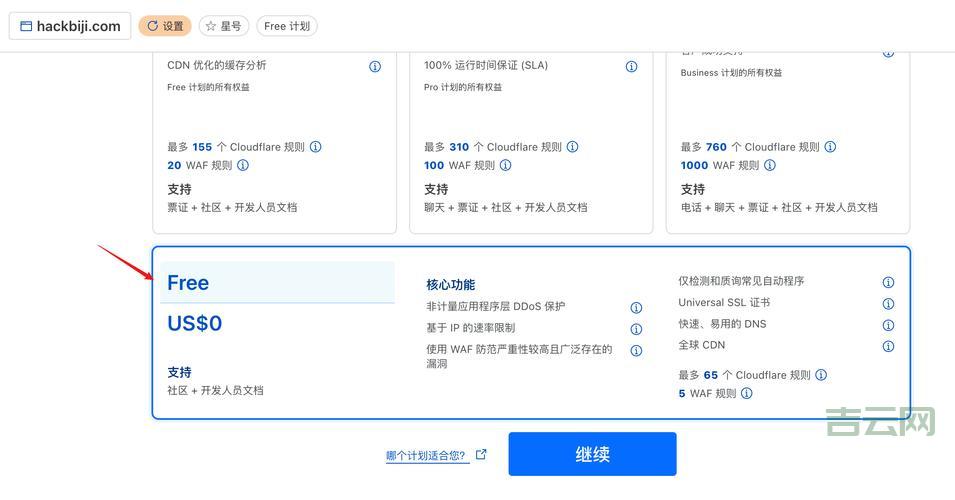
Task: Open info icon for 100% 运行时间保证 (SLA)
Action: point(632,66)
